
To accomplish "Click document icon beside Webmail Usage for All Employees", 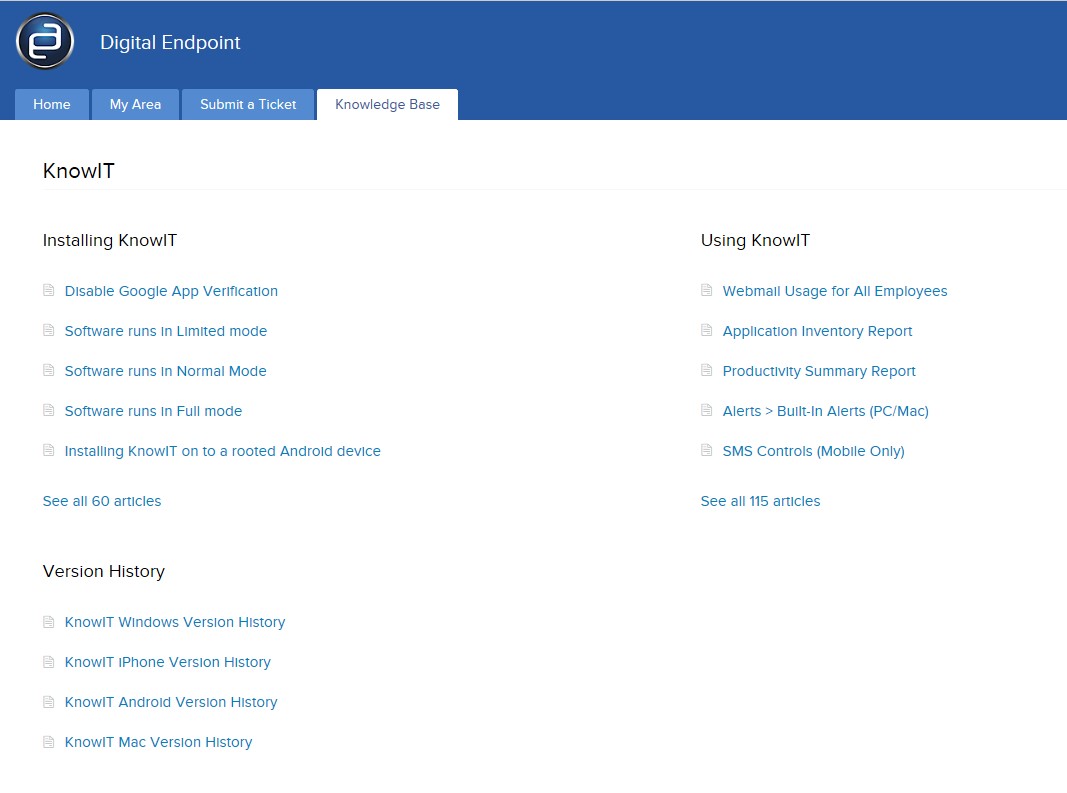I will click(x=706, y=291).
